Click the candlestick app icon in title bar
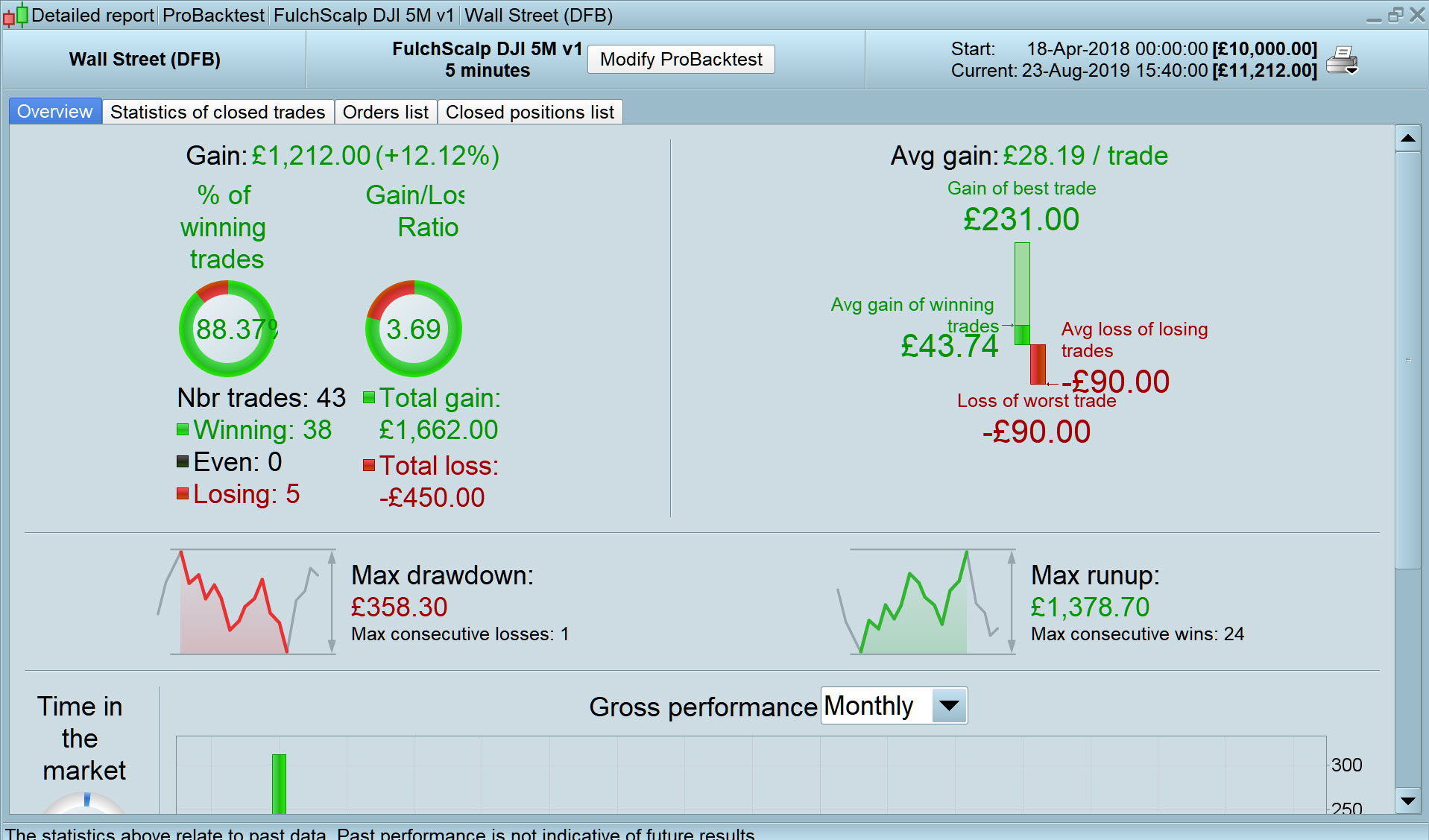This screenshot has width=1429, height=840. 16,15
